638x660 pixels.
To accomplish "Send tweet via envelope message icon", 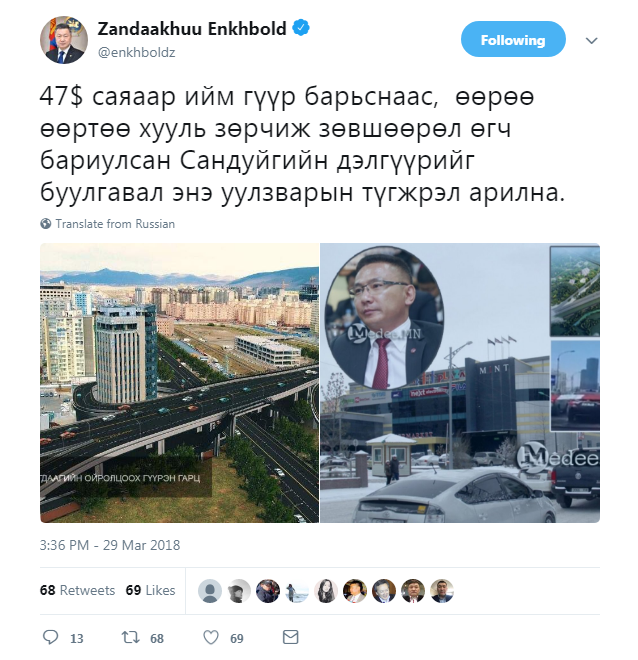I will click(290, 637).
